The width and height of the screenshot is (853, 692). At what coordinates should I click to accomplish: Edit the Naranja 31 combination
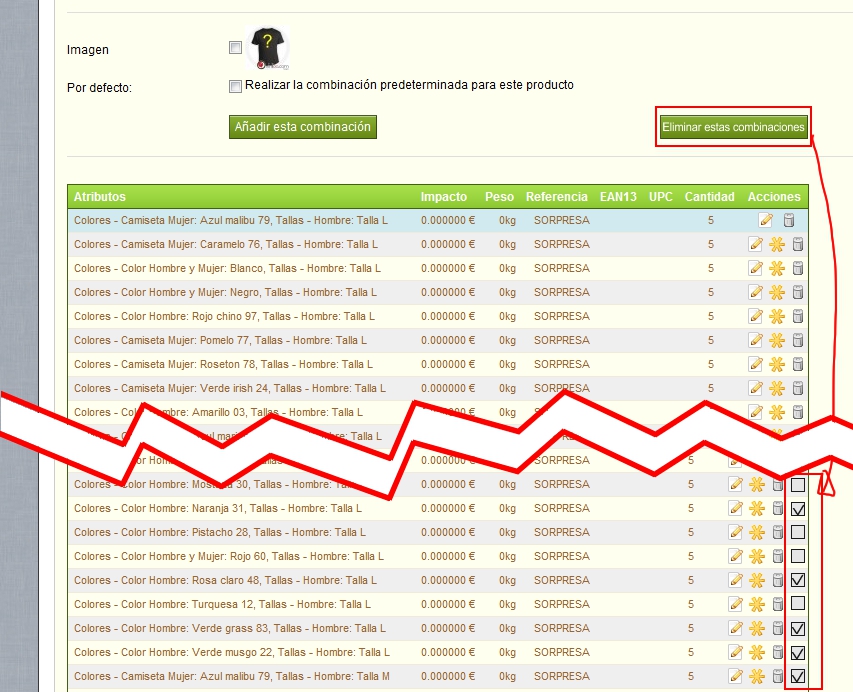(x=735, y=508)
